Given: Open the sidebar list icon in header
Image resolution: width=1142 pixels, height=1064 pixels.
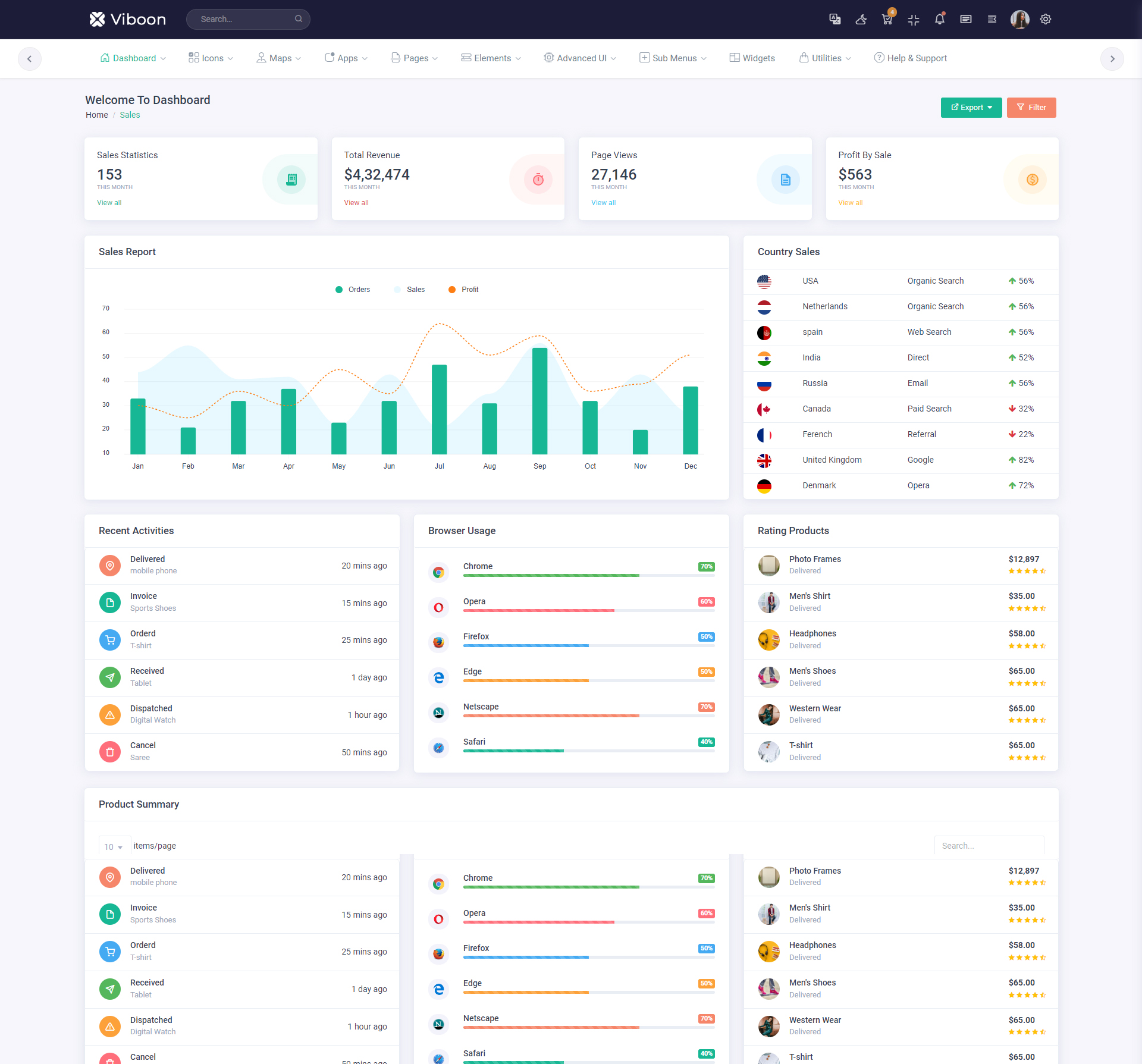Looking at the screenshot, I should point(992,19).
